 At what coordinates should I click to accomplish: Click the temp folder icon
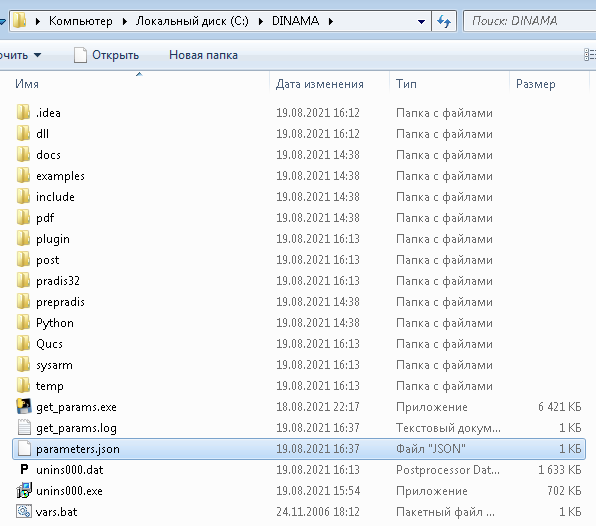[x=23, y=385]
